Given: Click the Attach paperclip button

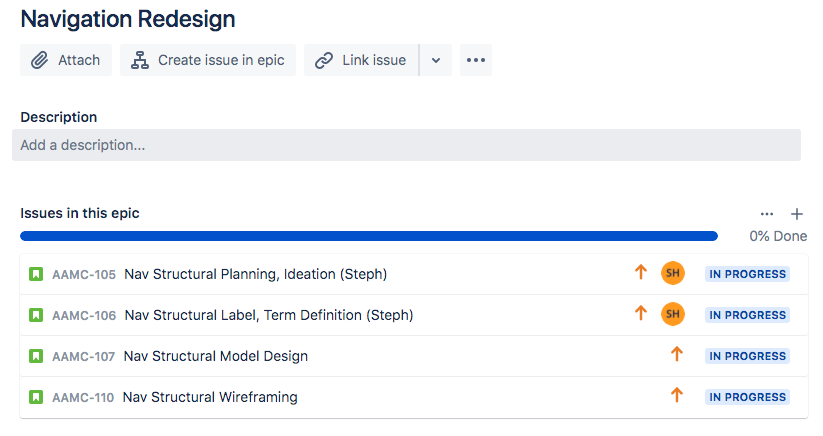Looking at the screenshot, I should pyautogui.click(x=66, y=60).
